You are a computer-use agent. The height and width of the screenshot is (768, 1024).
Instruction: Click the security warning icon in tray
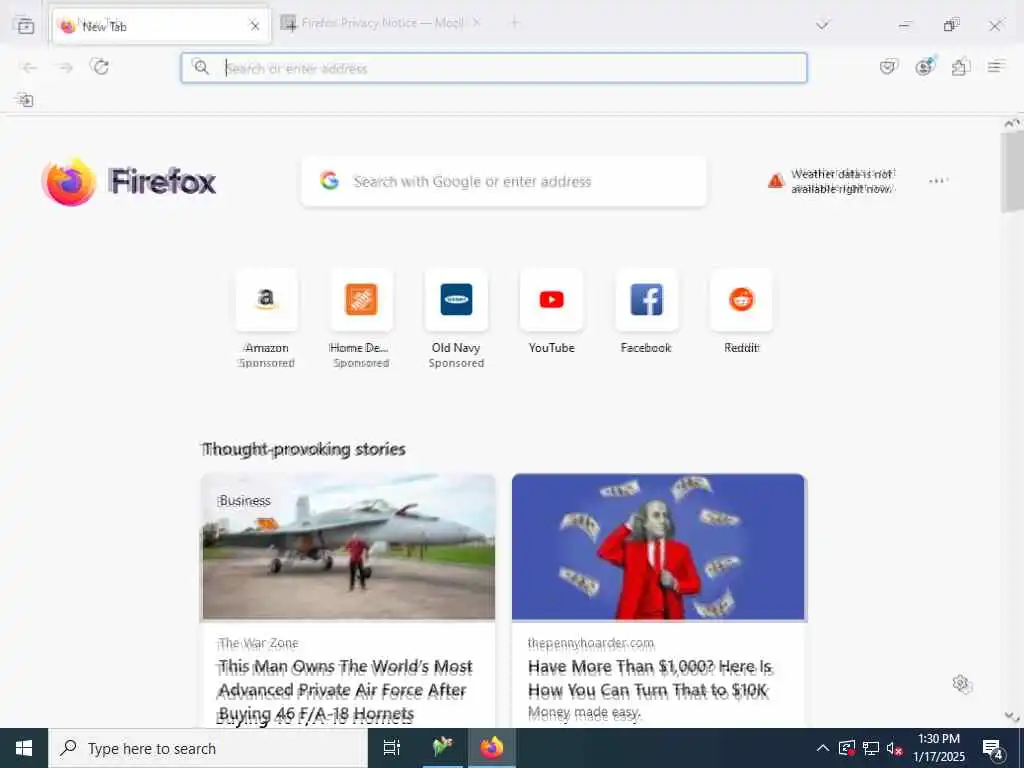pos(847,748)
